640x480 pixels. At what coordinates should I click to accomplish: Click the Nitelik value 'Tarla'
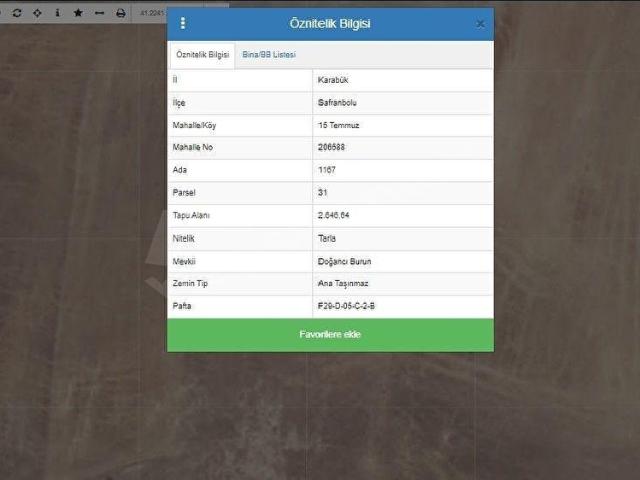point(327,238)
